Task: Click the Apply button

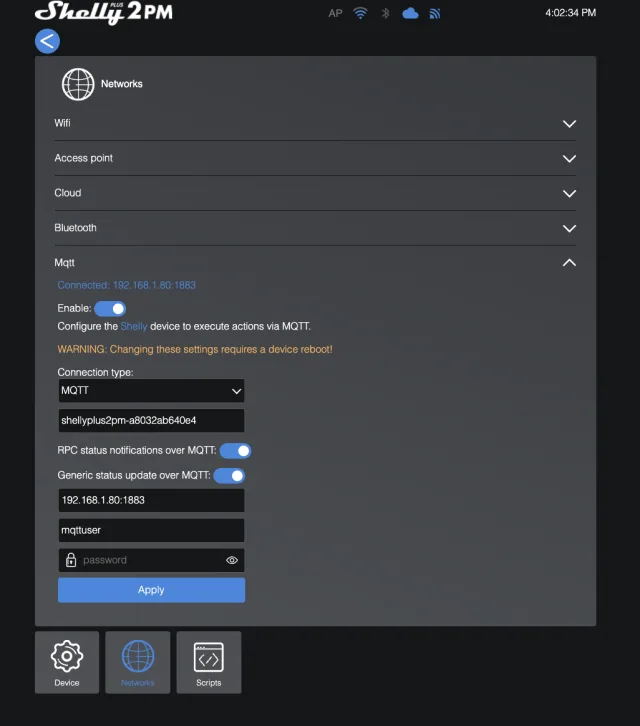Action: click(x=151, y=590)
